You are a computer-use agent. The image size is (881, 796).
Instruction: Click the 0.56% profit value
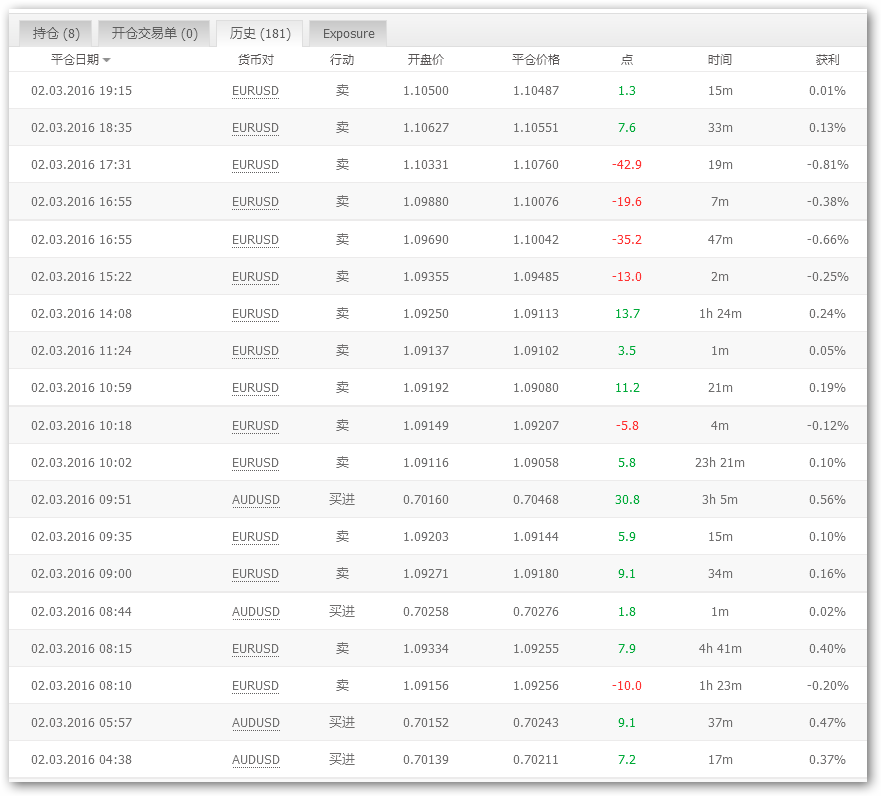click(827, 500)
